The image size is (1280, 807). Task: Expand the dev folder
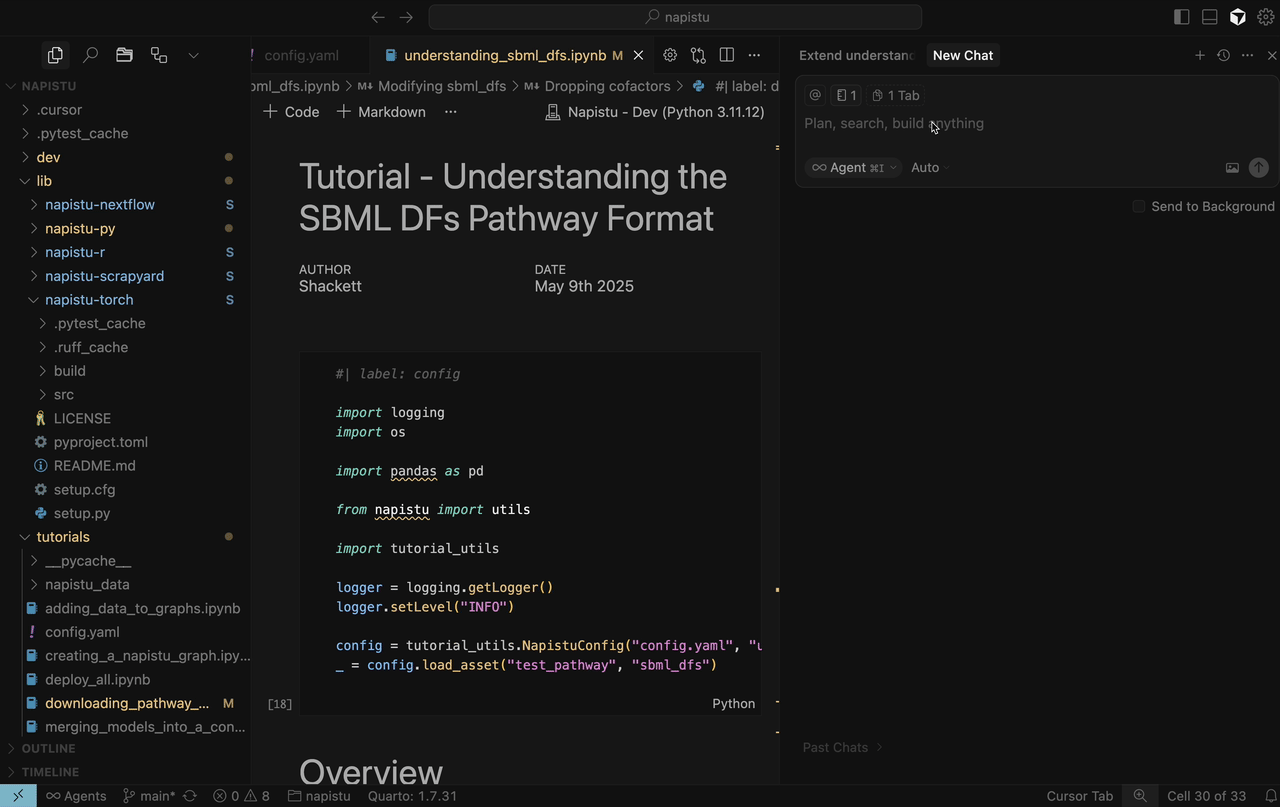tap(125, 157)
